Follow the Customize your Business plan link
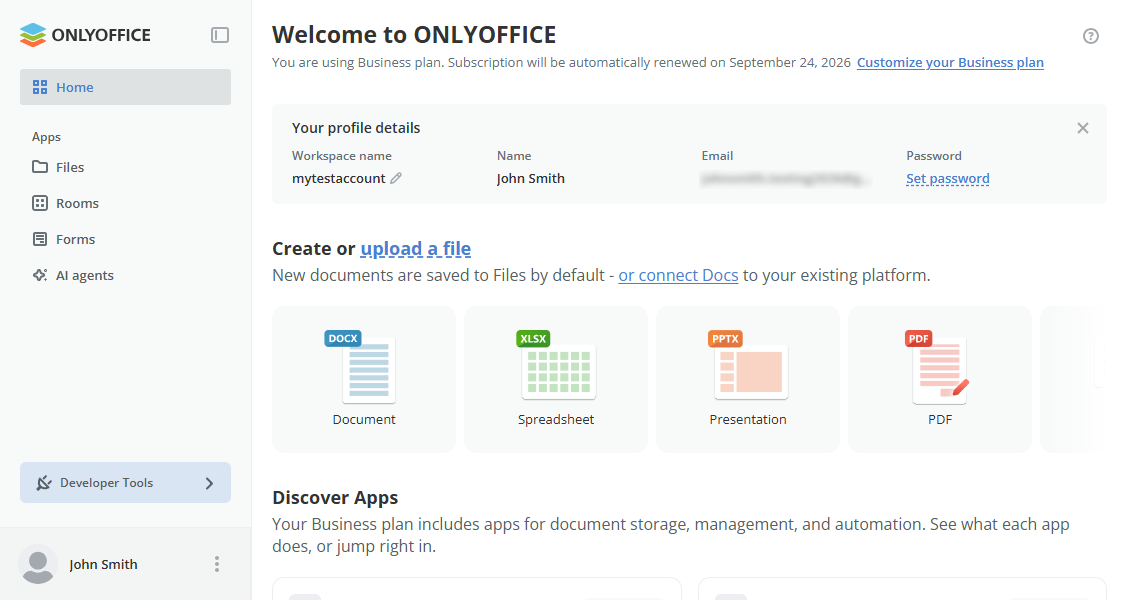 (950, 63)
